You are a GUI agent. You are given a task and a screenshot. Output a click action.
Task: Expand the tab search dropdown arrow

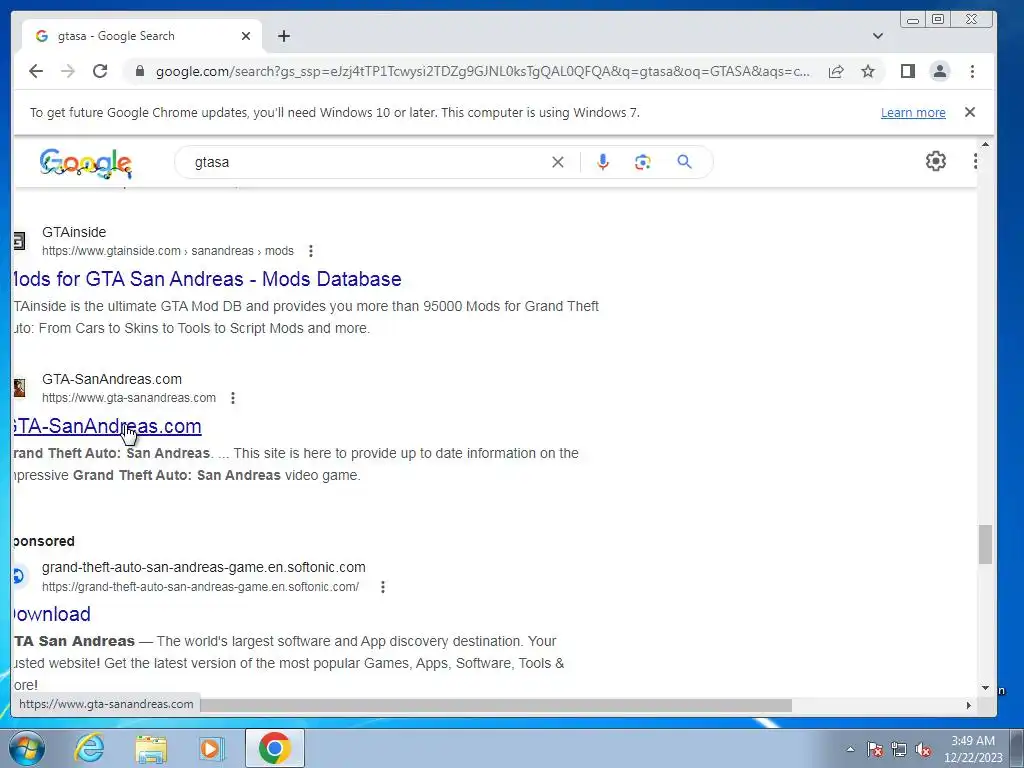click(x=878, y=36)
